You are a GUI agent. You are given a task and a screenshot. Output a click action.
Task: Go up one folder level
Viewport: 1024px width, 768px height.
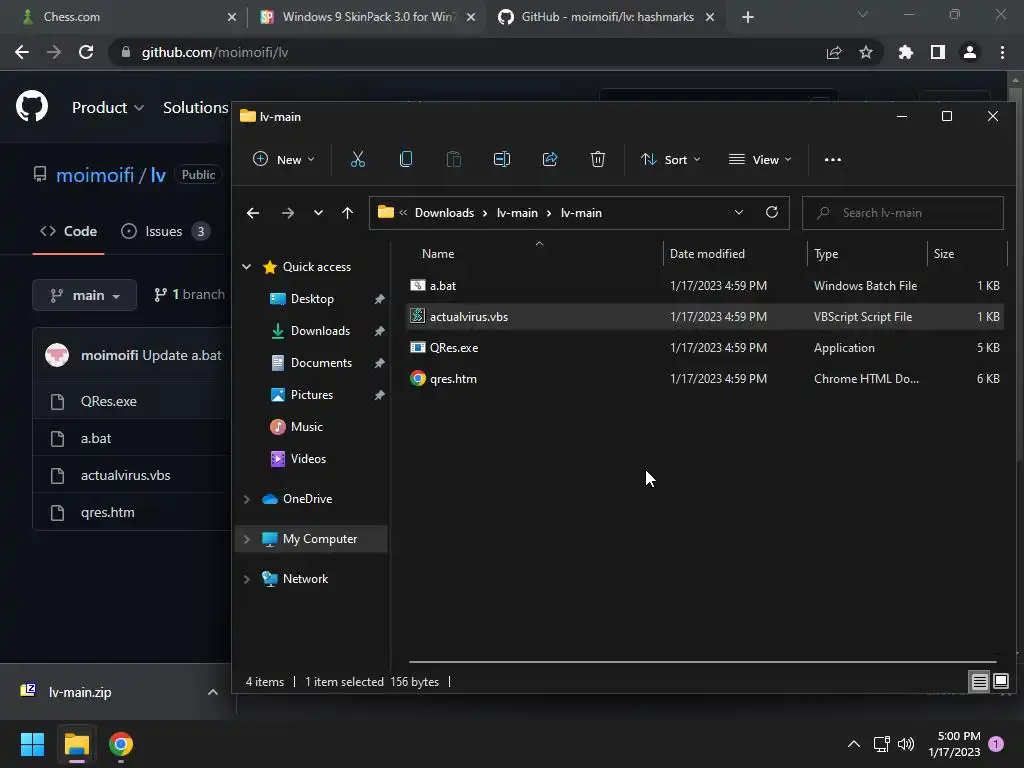347,213
